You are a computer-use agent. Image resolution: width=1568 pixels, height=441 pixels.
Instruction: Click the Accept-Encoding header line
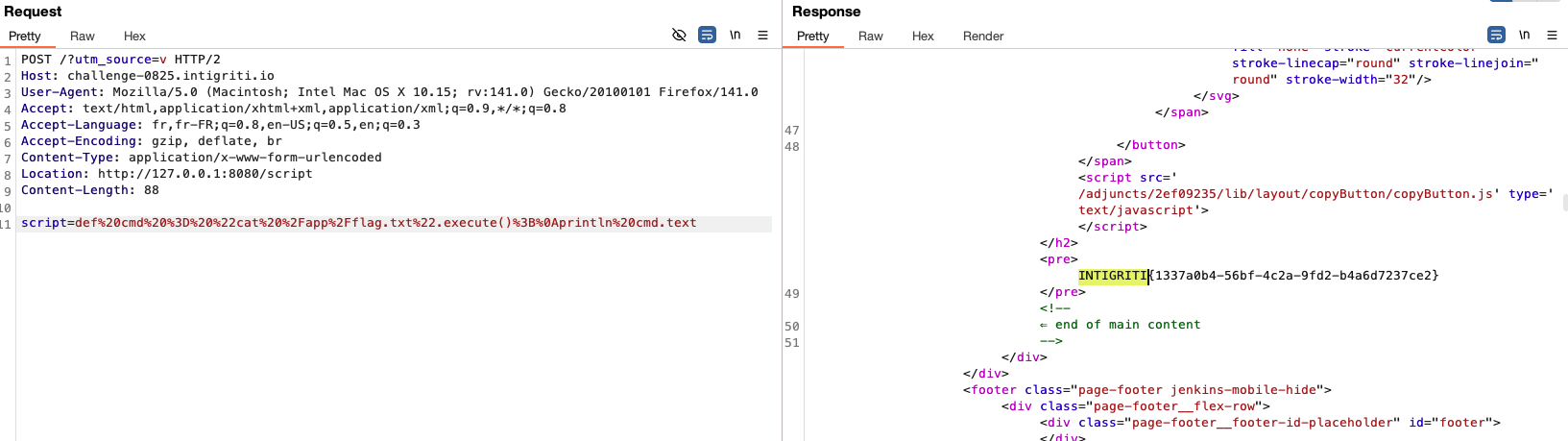[x=152, y=141]
